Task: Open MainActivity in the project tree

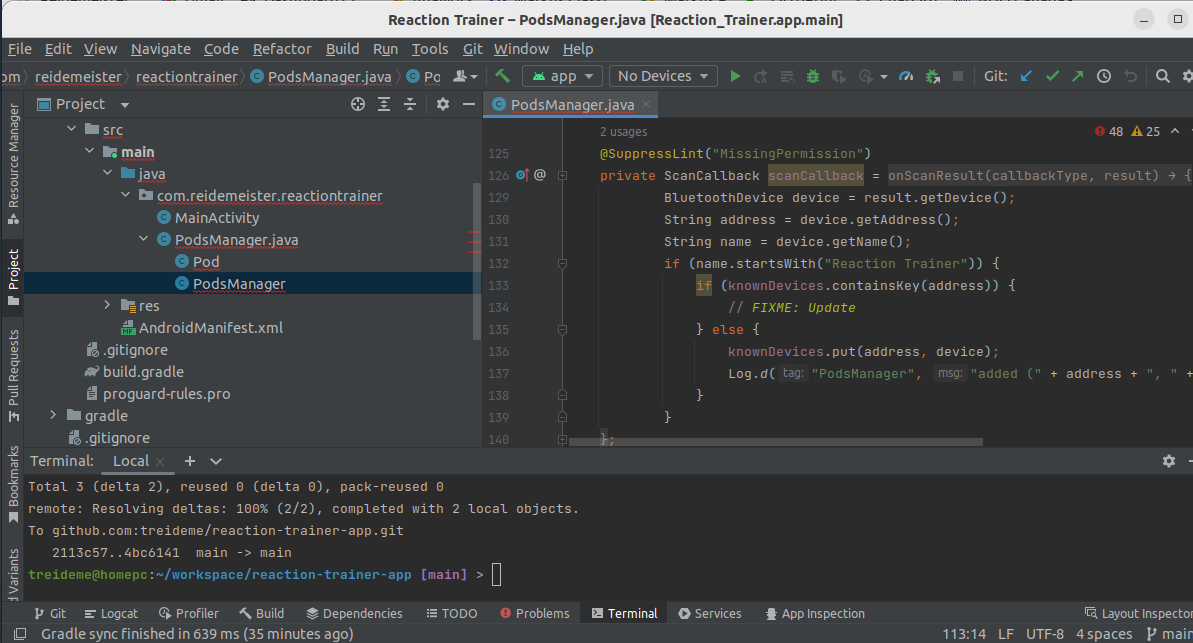Action: coord(216,218)
